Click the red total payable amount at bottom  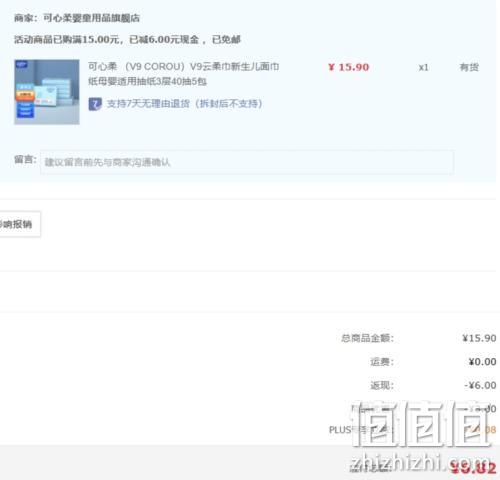click(x=473, y=468)
